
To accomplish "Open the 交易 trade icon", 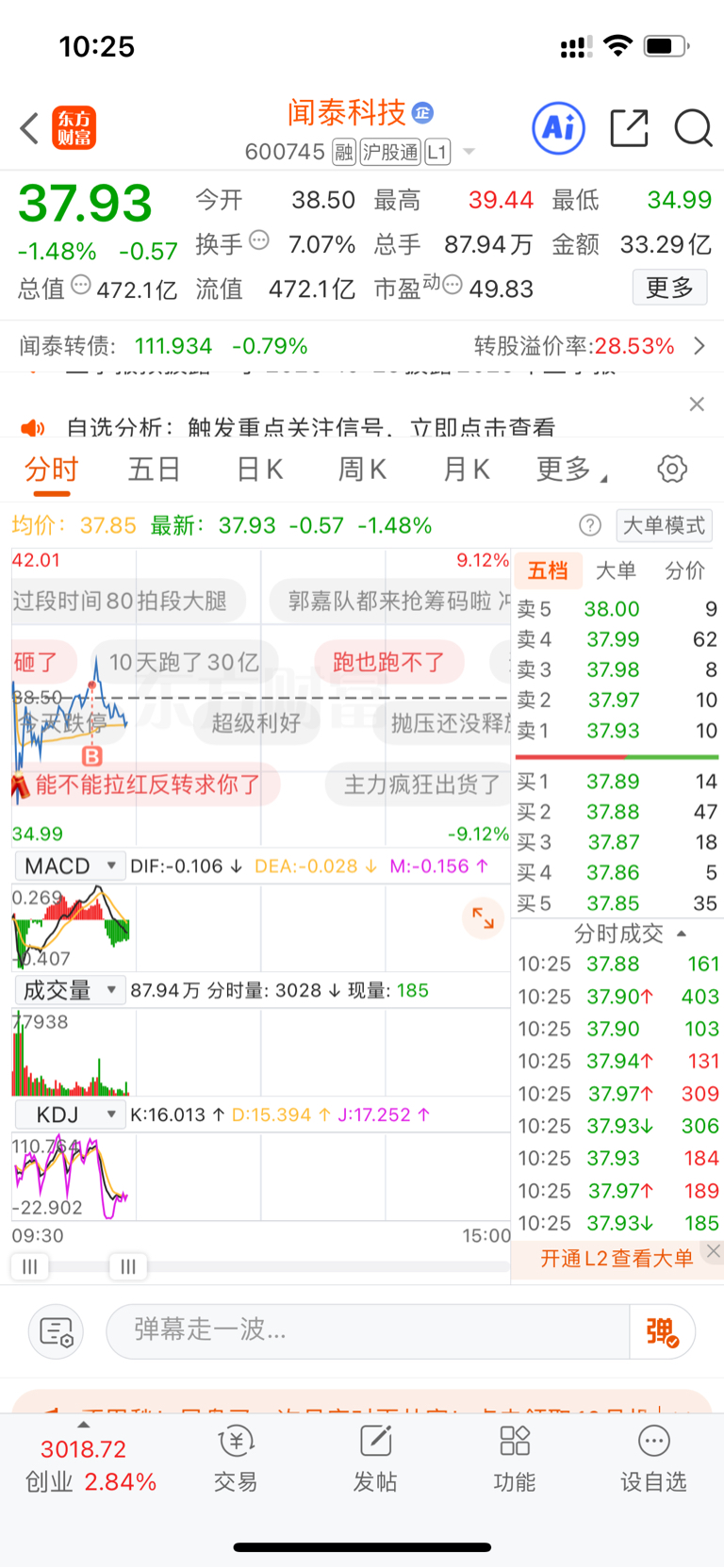I will [236, 1460].
